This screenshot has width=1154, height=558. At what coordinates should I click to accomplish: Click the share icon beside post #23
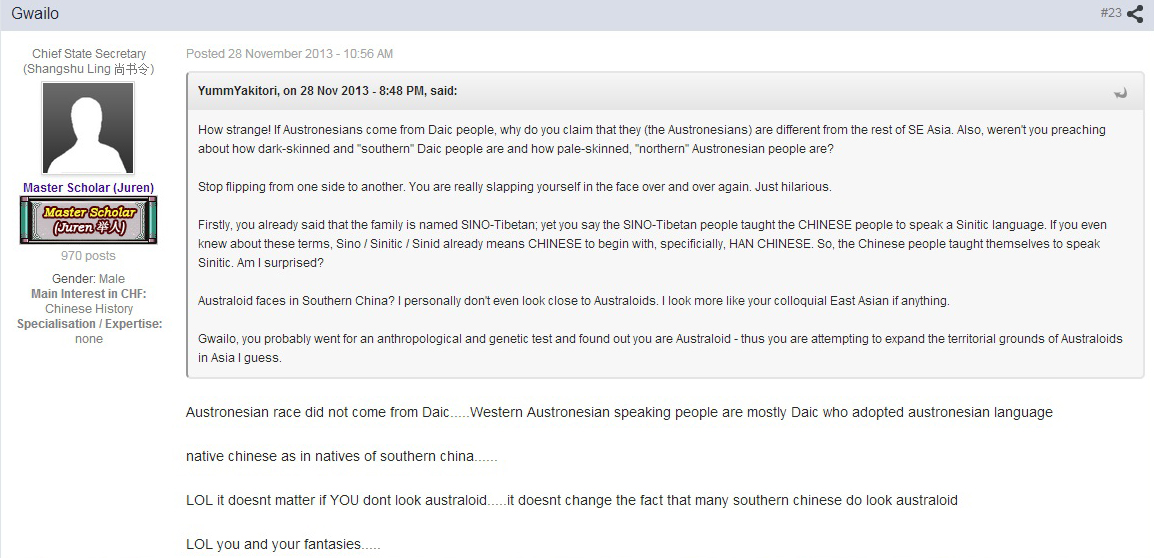(1136, 13)
